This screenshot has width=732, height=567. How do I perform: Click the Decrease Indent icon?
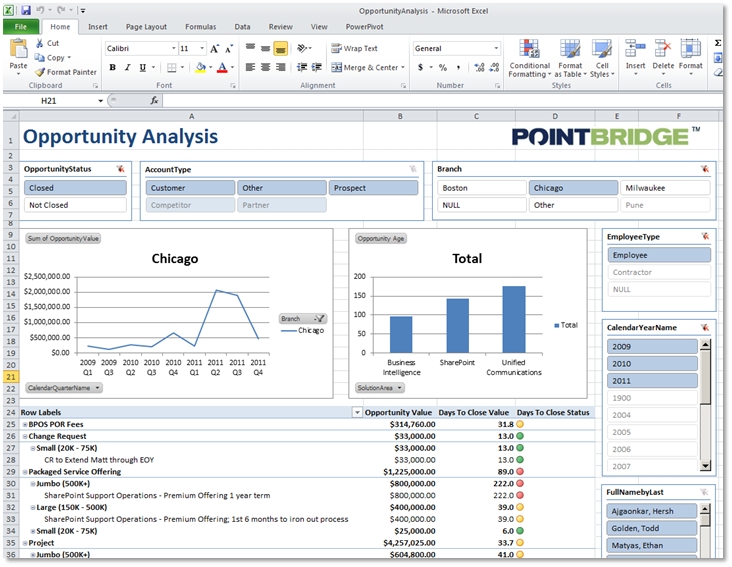point(302,68)
